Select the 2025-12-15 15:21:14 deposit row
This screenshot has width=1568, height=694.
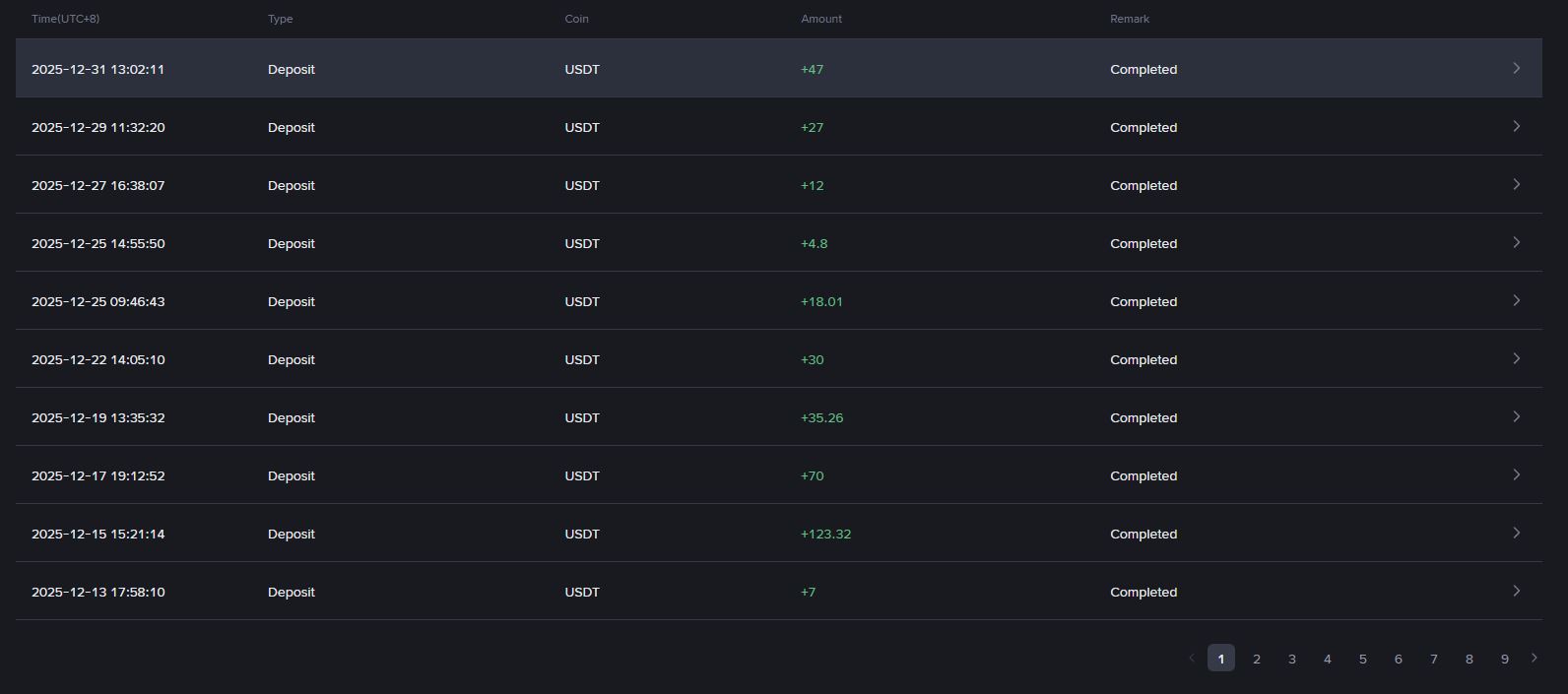tap(779, 534)
